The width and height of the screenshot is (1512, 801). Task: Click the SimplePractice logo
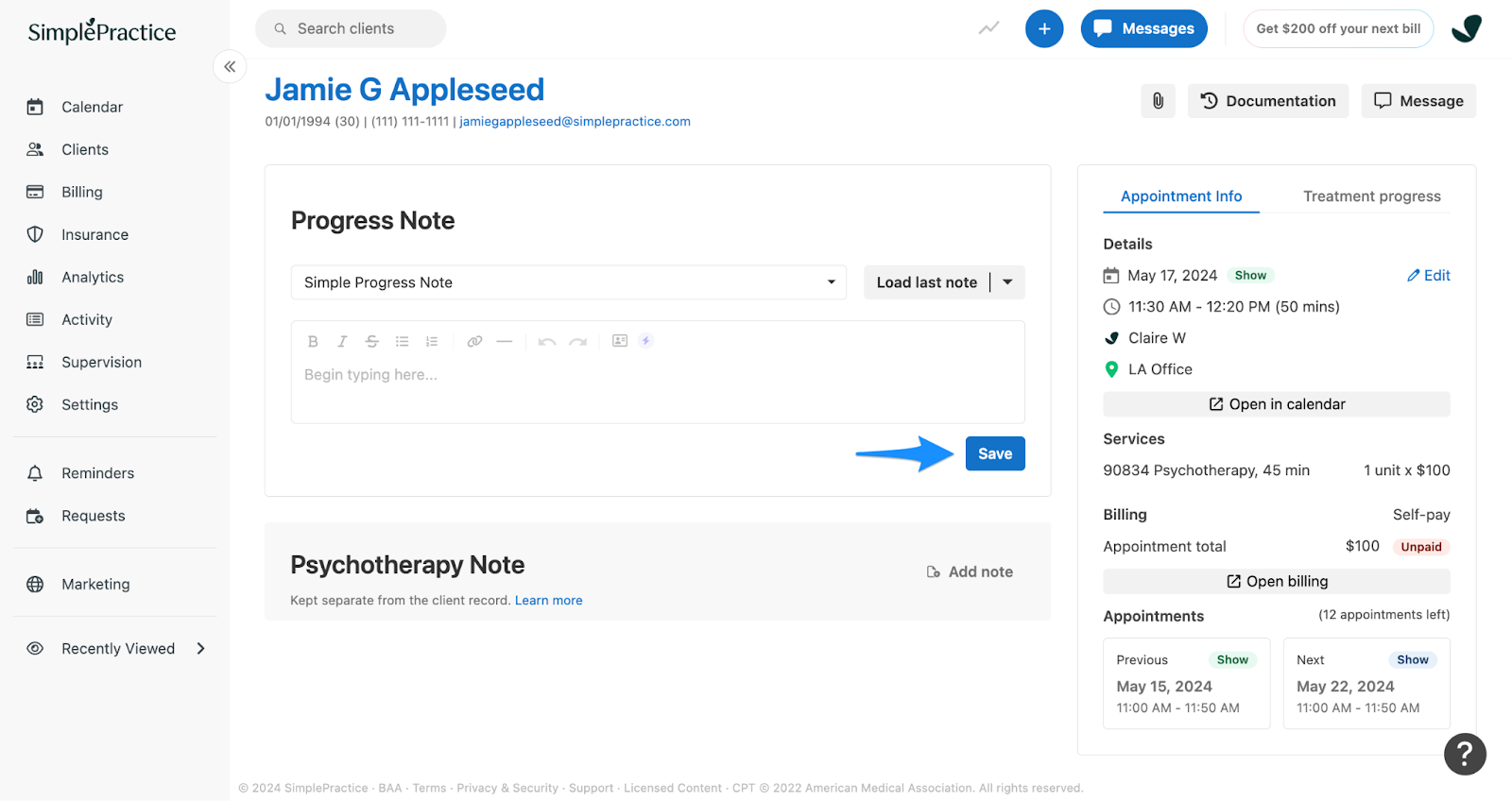(x=102, y=32)
